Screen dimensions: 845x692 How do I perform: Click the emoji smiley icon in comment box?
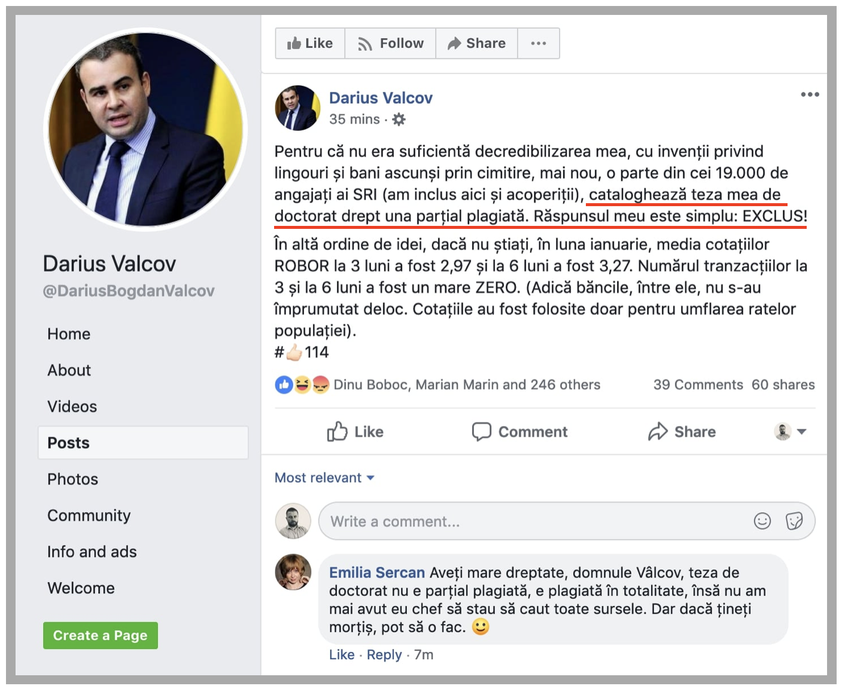pyautogui.click(x=762, y=521)
